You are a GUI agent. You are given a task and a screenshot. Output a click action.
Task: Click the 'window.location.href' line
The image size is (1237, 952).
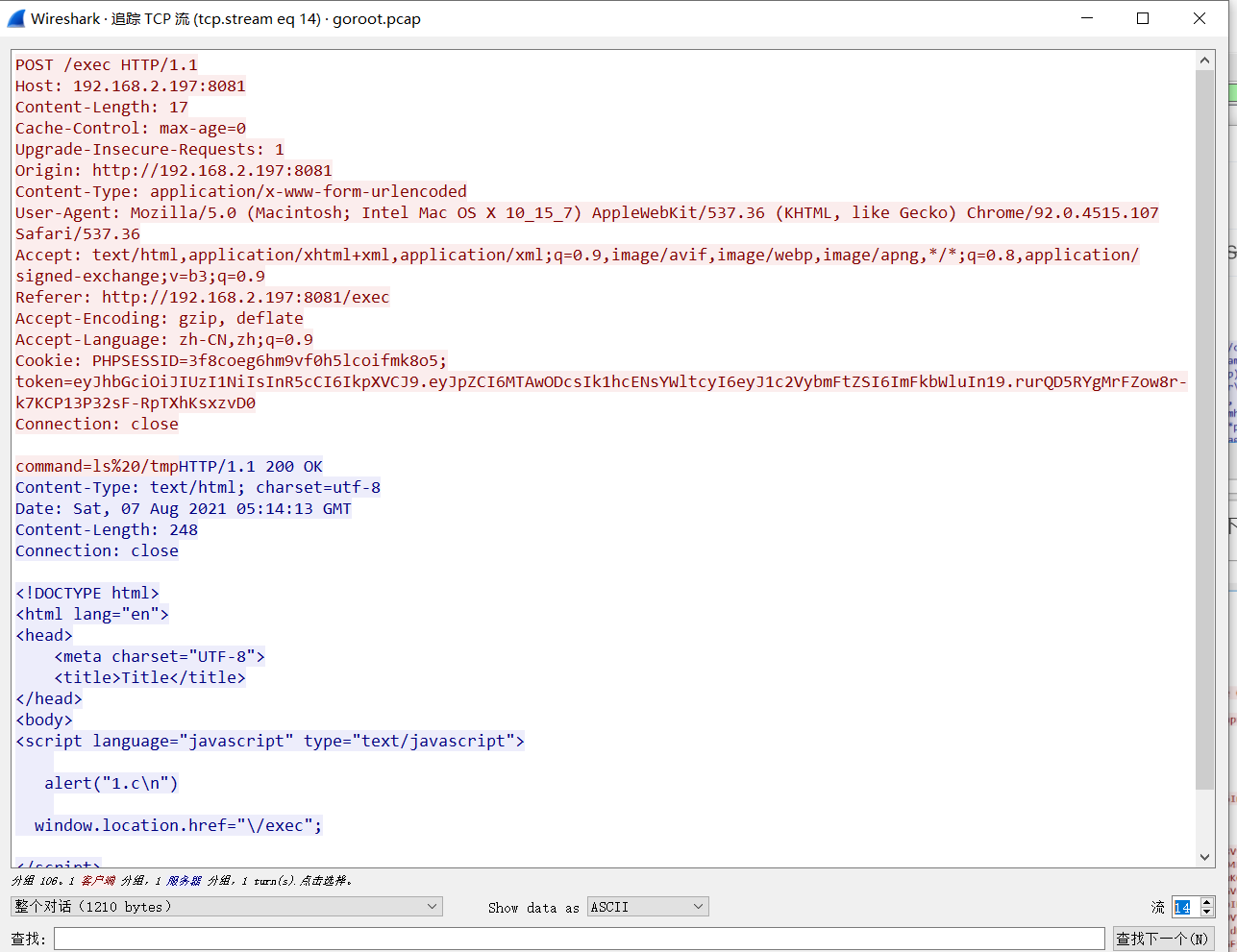179,826
